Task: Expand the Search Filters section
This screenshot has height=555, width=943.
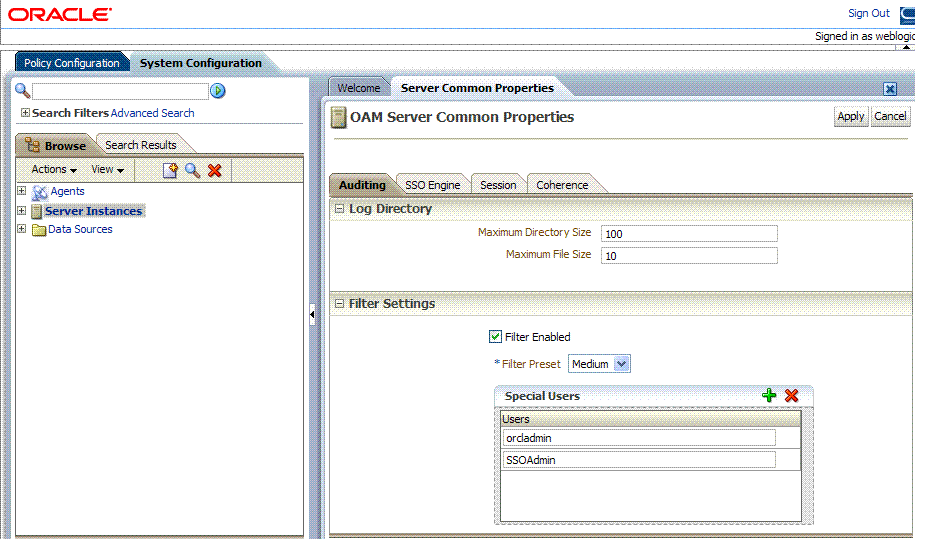Action: (25, 112)
